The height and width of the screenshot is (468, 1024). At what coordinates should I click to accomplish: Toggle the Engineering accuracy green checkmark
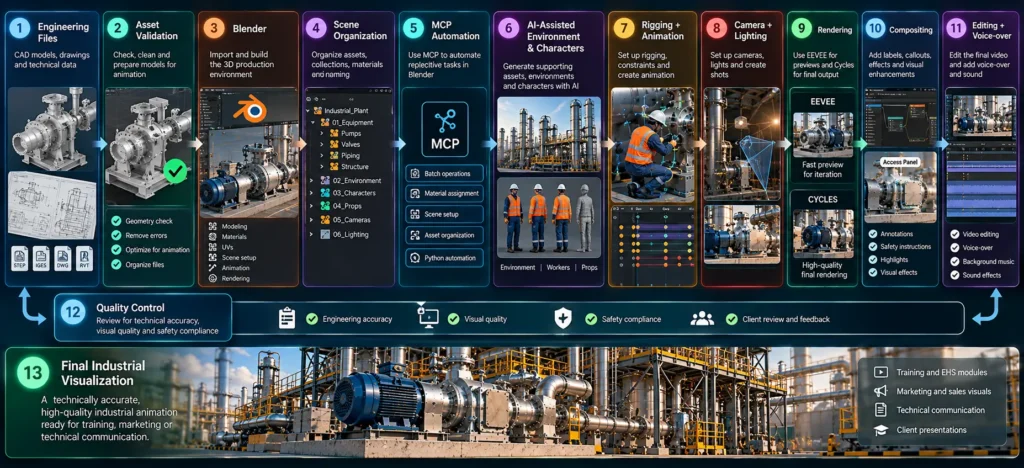[x=312, y=319]
